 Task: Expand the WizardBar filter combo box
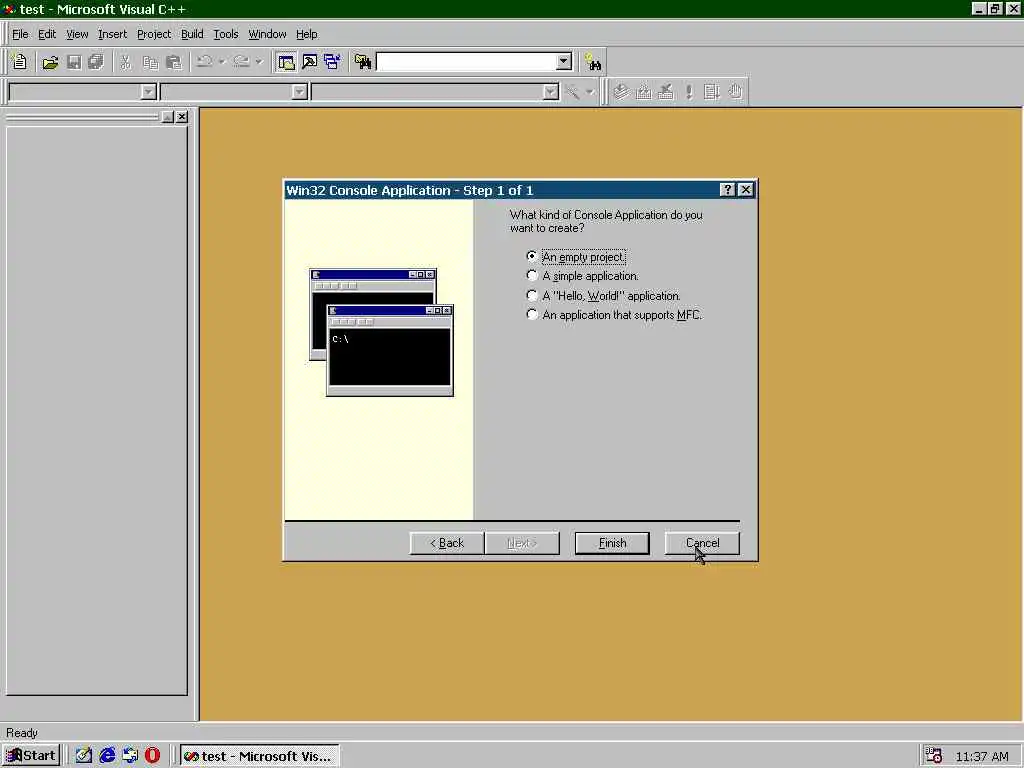pos(300,92)
